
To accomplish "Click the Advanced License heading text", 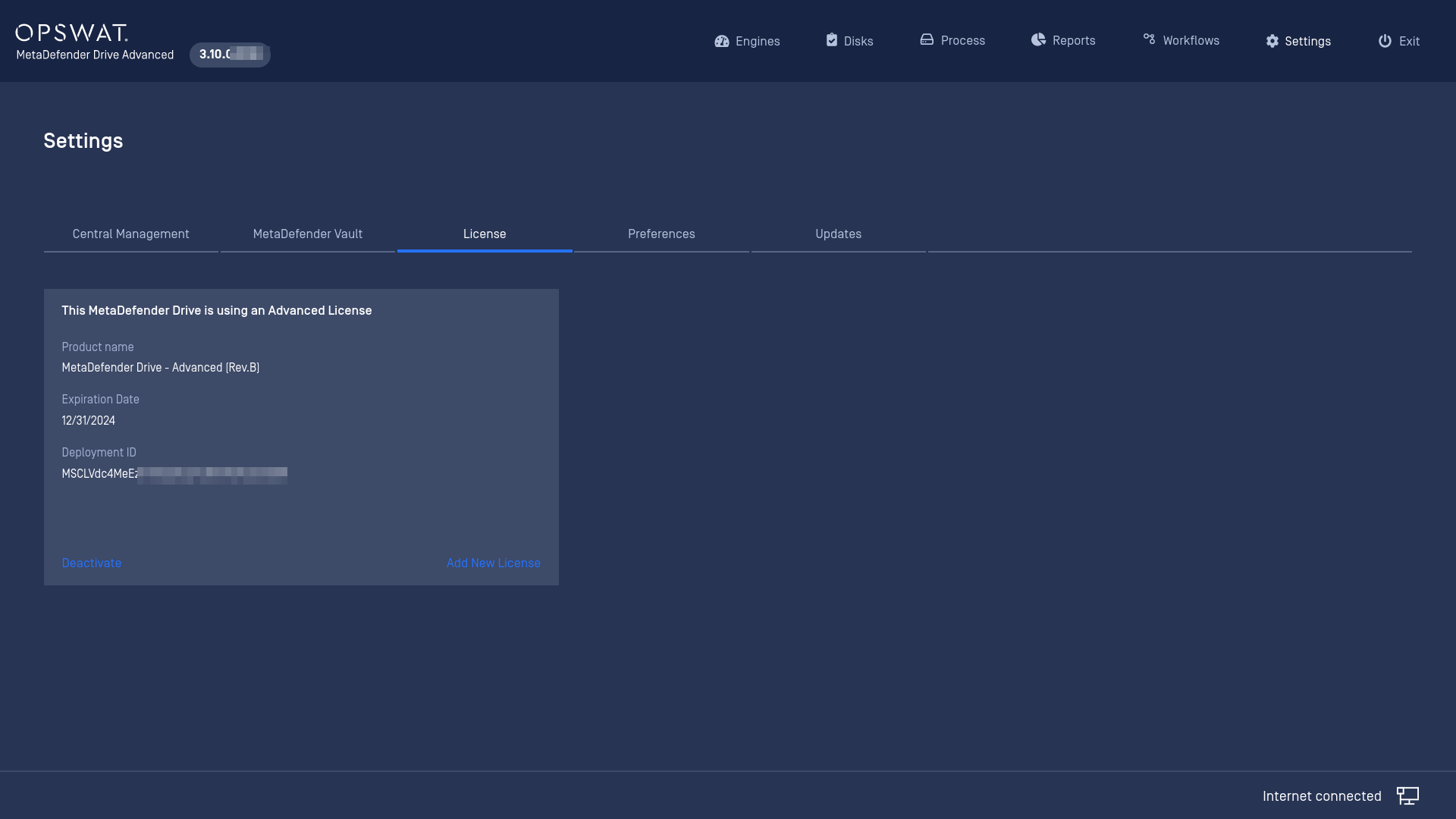I will pos(216,310).
